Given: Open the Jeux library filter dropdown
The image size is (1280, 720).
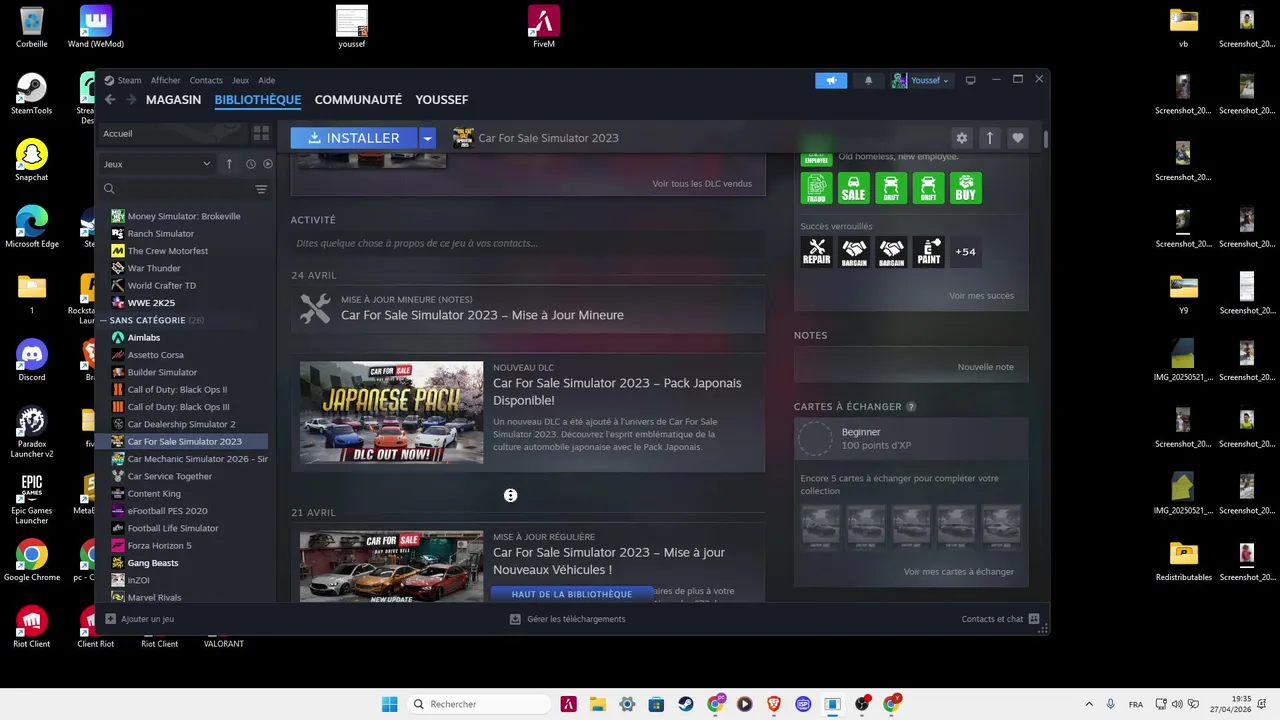Looking at the screenshot, I should (157, 164).
